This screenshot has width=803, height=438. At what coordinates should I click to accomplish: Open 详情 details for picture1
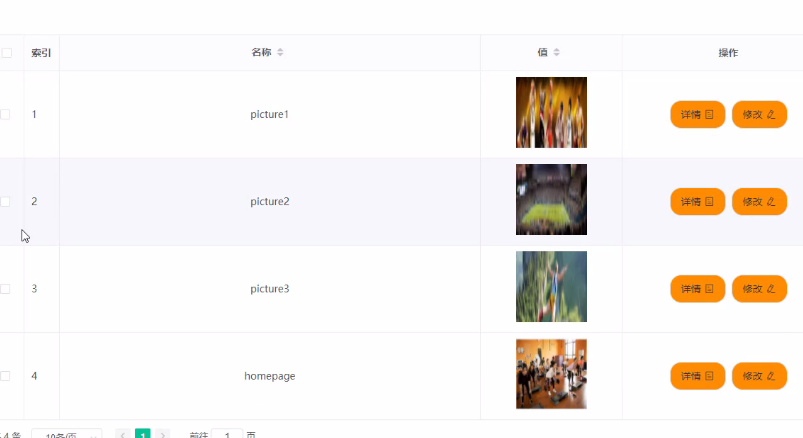tap(698, 114)
